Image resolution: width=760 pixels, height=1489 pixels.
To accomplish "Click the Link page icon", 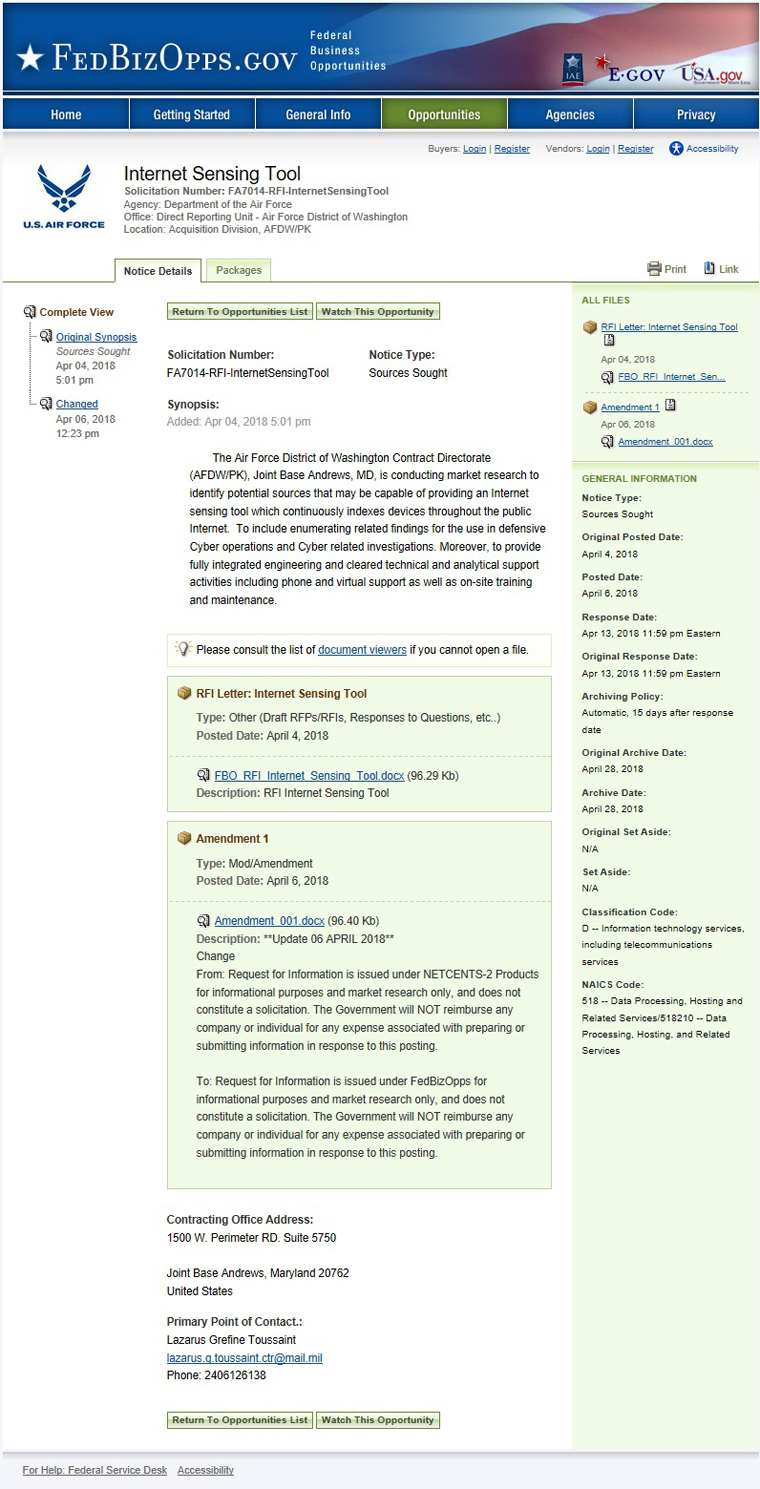I will pyautogui.click(x=710, y=269).
